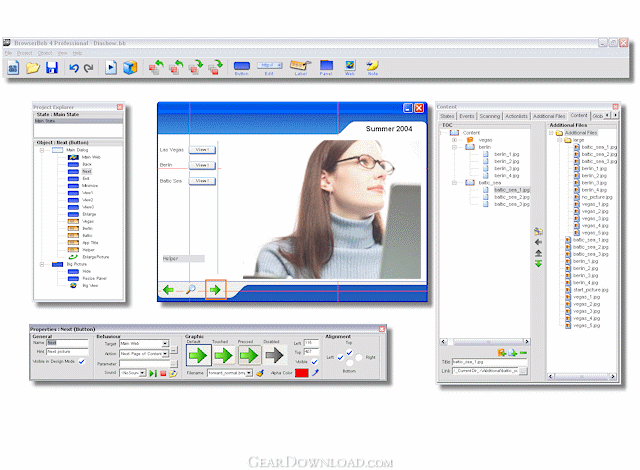640x470 pixels.
Task: Select the Button object tool
Action: pyautogui.click(x=242, y=68)
